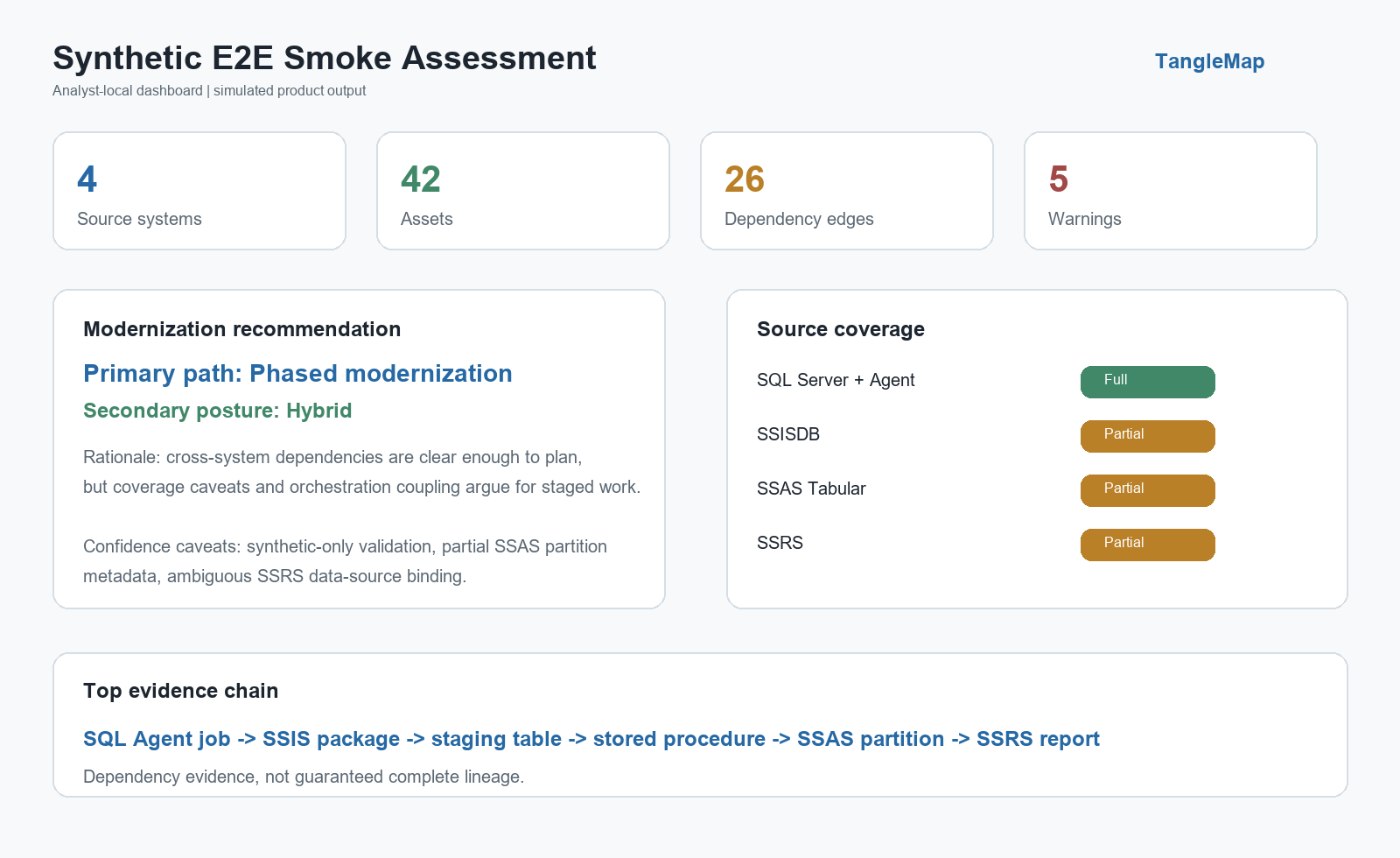Click the TangleMap brand link

[1209, 61]
